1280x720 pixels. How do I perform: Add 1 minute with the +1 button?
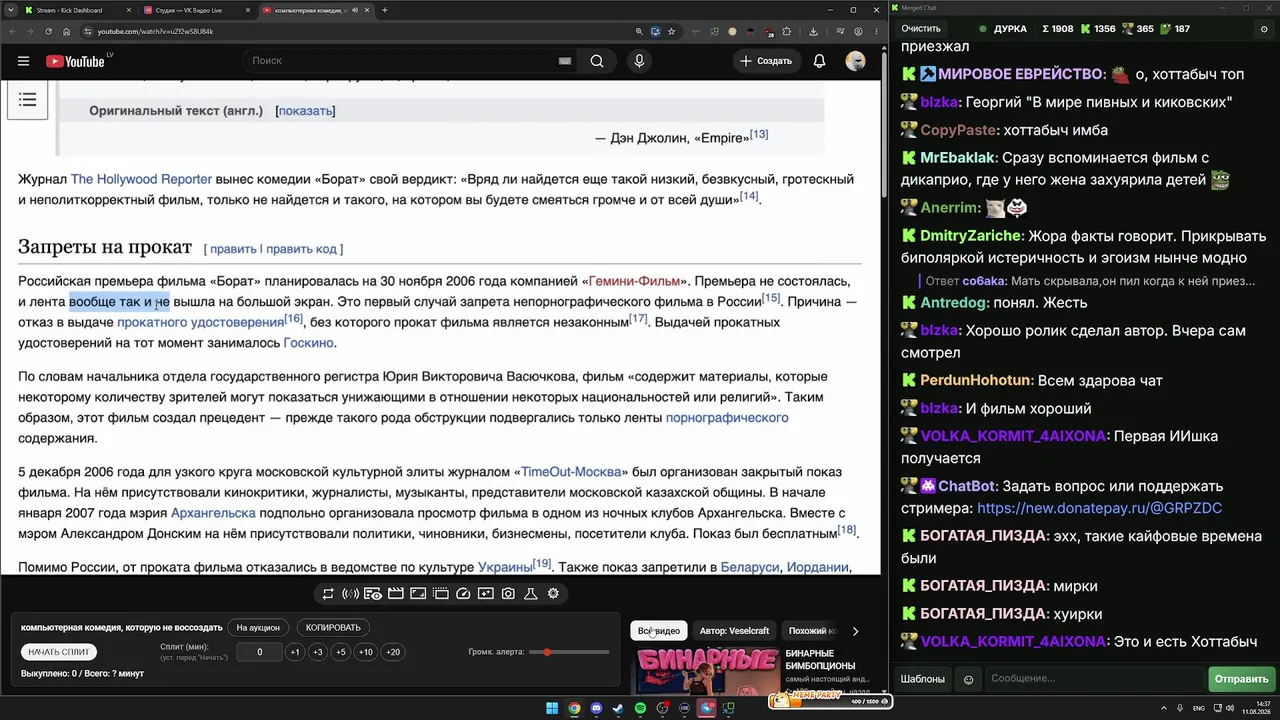pyautogui.click(x=294, y=652)
